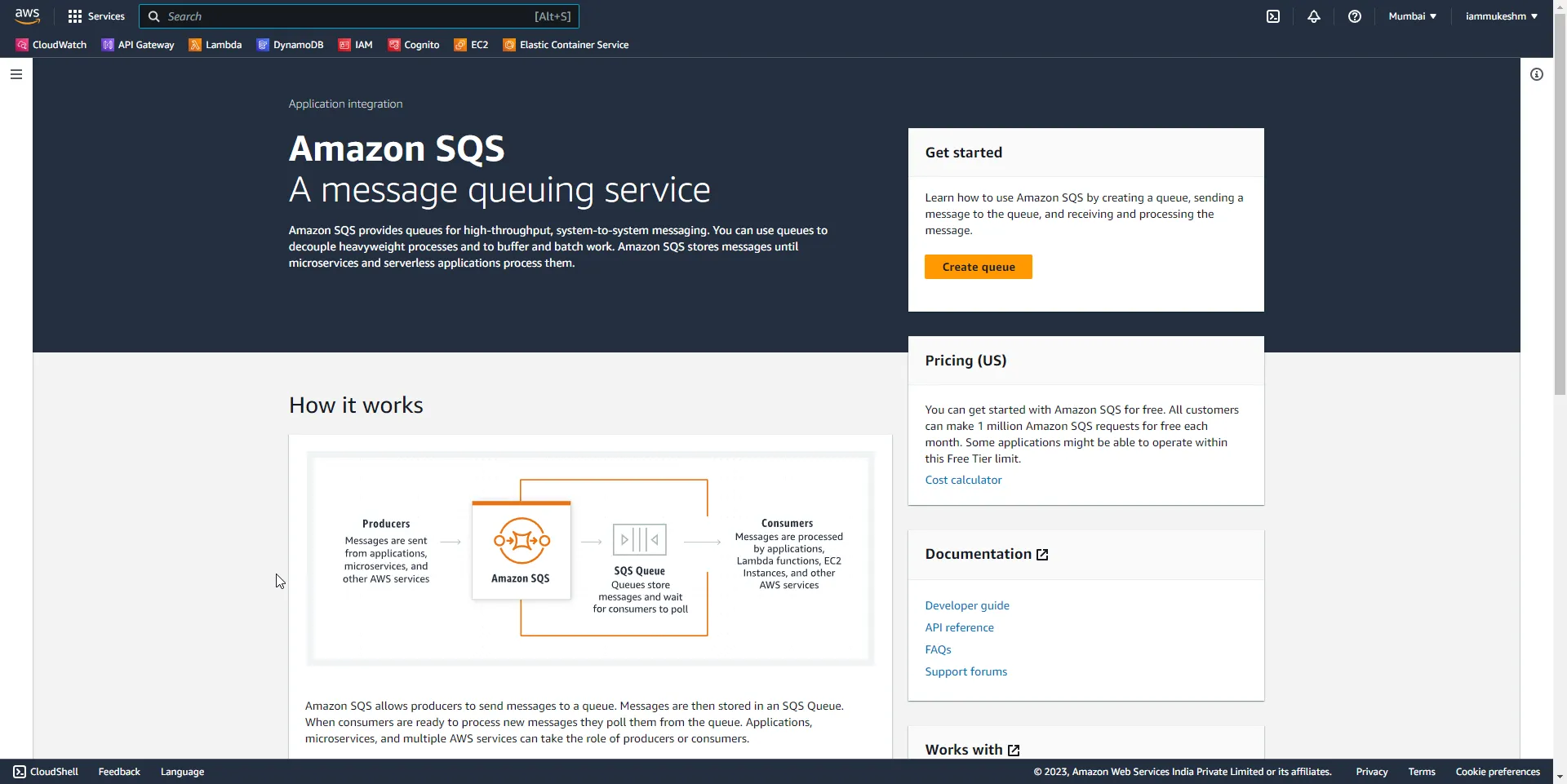Click the help question-mark icon

[x=1355, y=16]
